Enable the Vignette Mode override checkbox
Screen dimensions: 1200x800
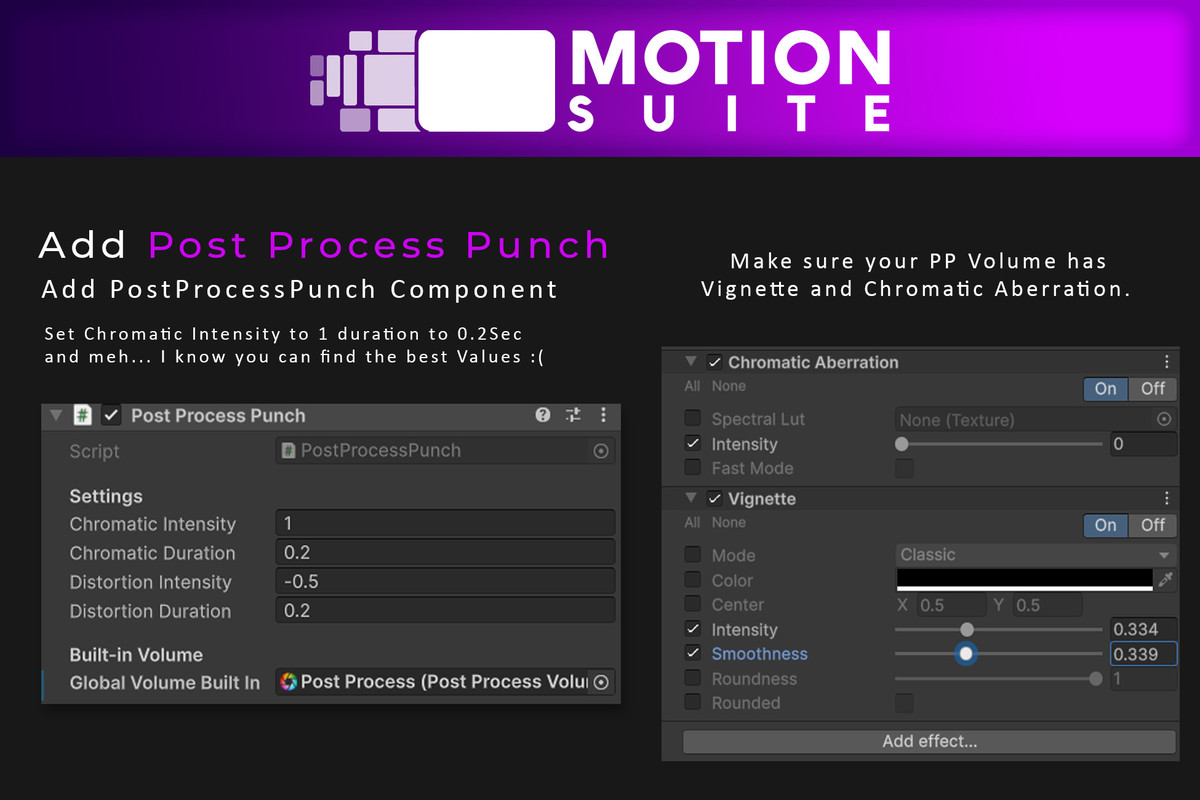point(692,555)
